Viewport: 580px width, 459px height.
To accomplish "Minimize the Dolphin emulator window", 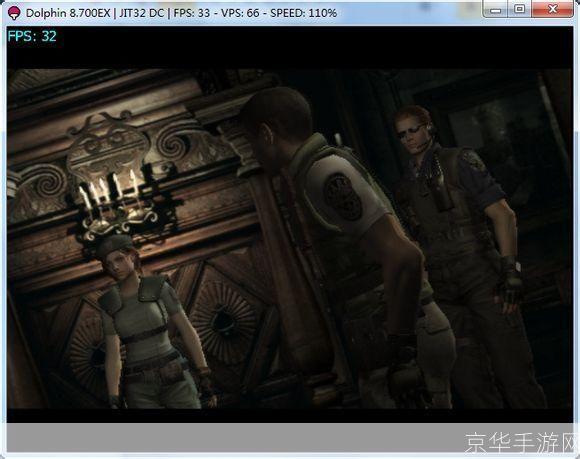I will (495, 9).
